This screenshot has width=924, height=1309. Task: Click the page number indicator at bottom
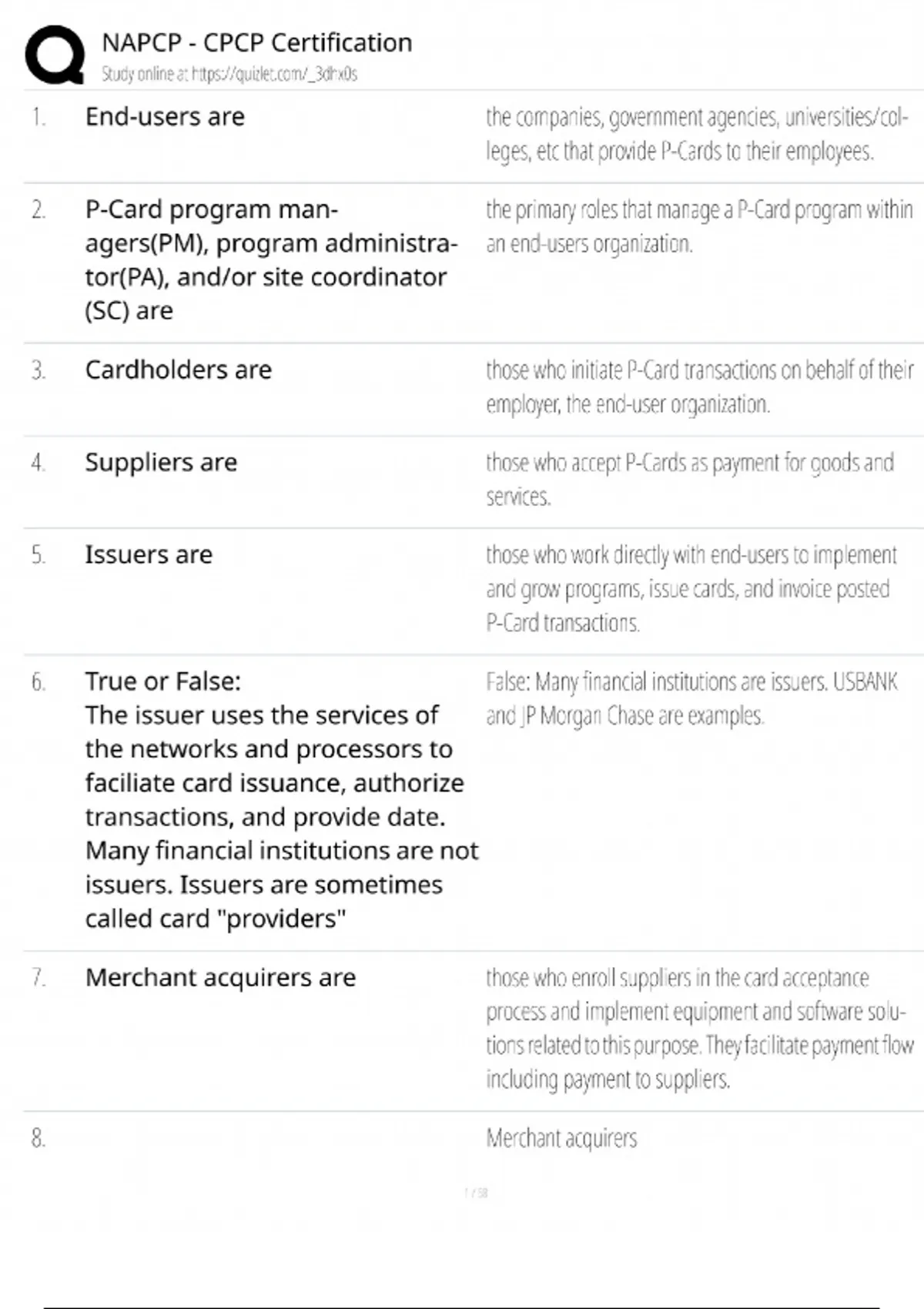click(x=476, y=1193)
